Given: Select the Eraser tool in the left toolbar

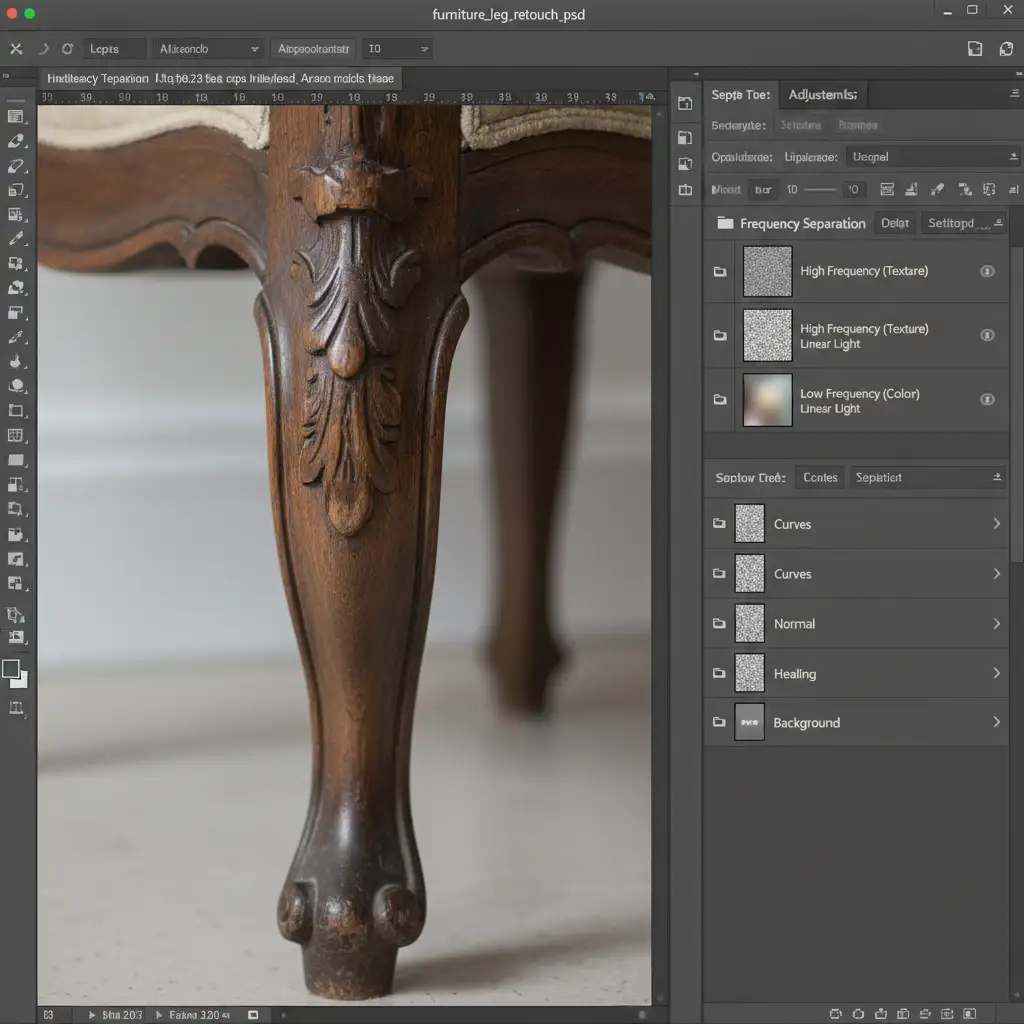Looking at the screenshot, I should (x=16, y=142).
